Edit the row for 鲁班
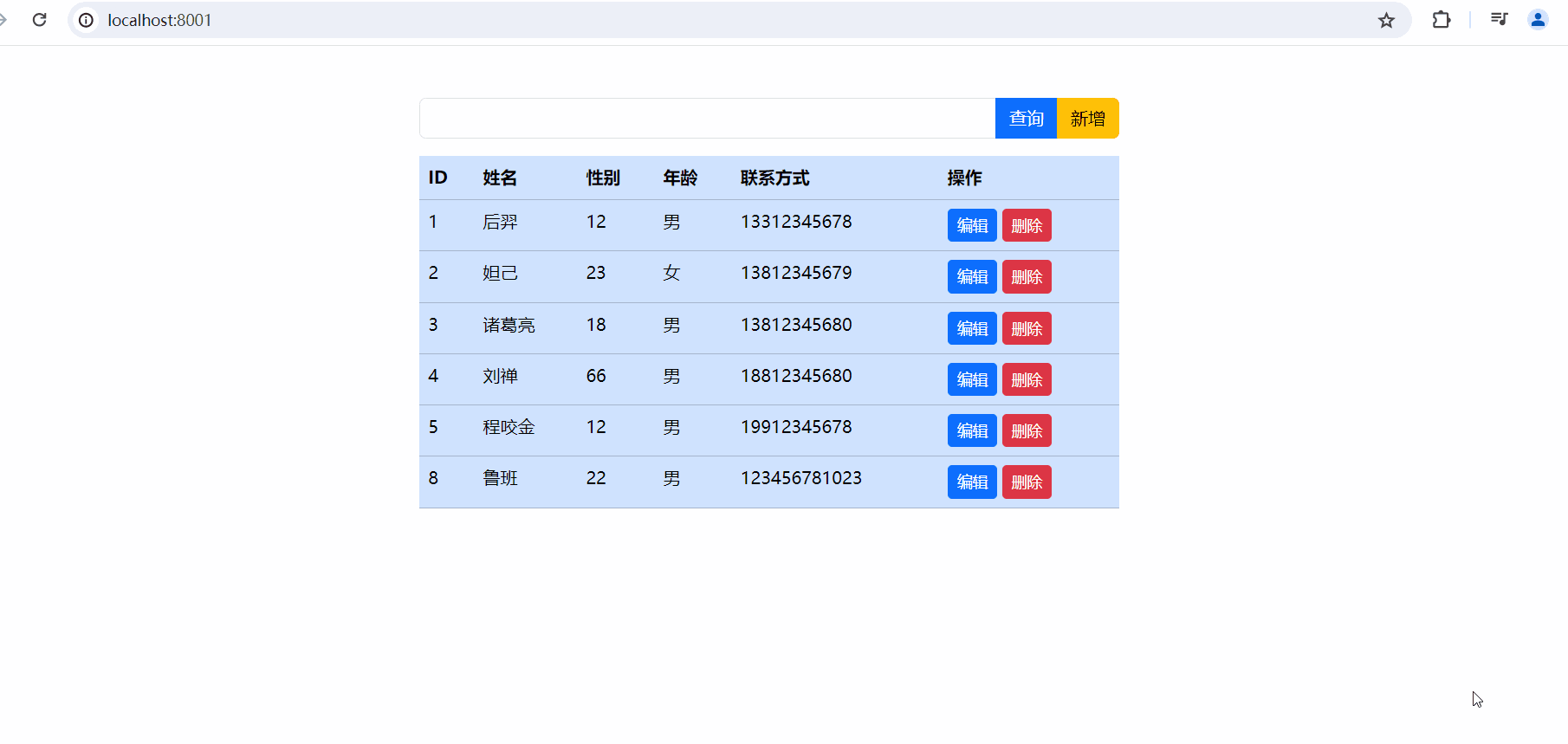 pos(972,482)
